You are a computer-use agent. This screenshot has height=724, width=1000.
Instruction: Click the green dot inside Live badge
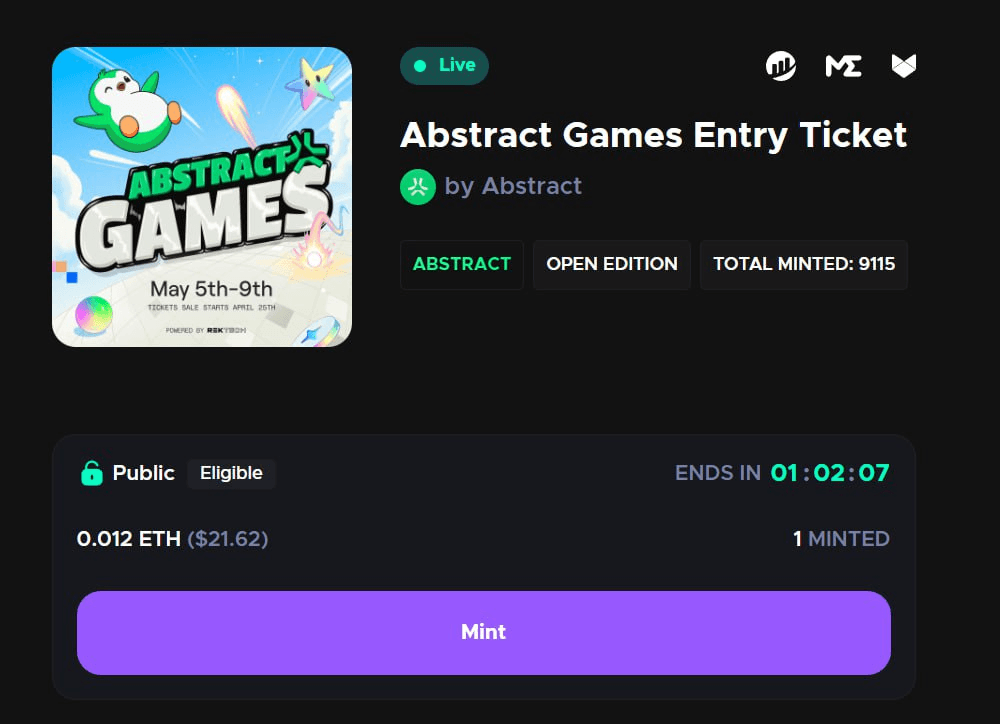[x=420, y=66]
